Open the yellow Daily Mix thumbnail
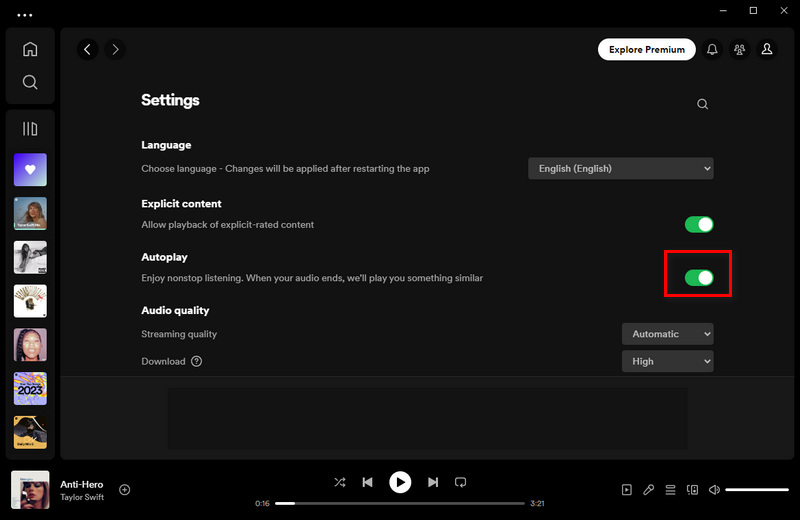The image size is (800, 520). click(x=30, y=432)
